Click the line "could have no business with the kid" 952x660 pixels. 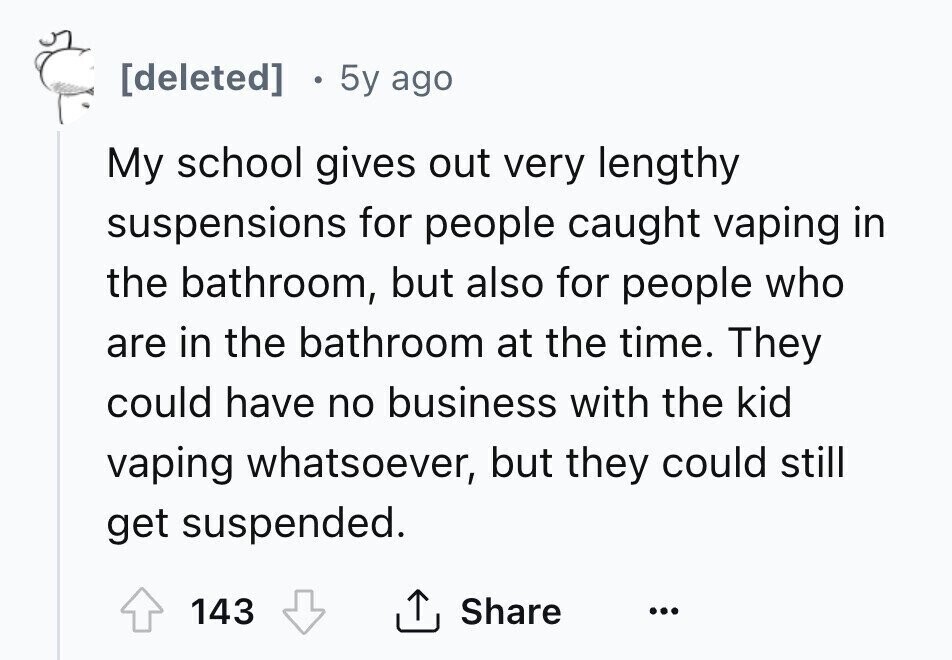point(449,404)
